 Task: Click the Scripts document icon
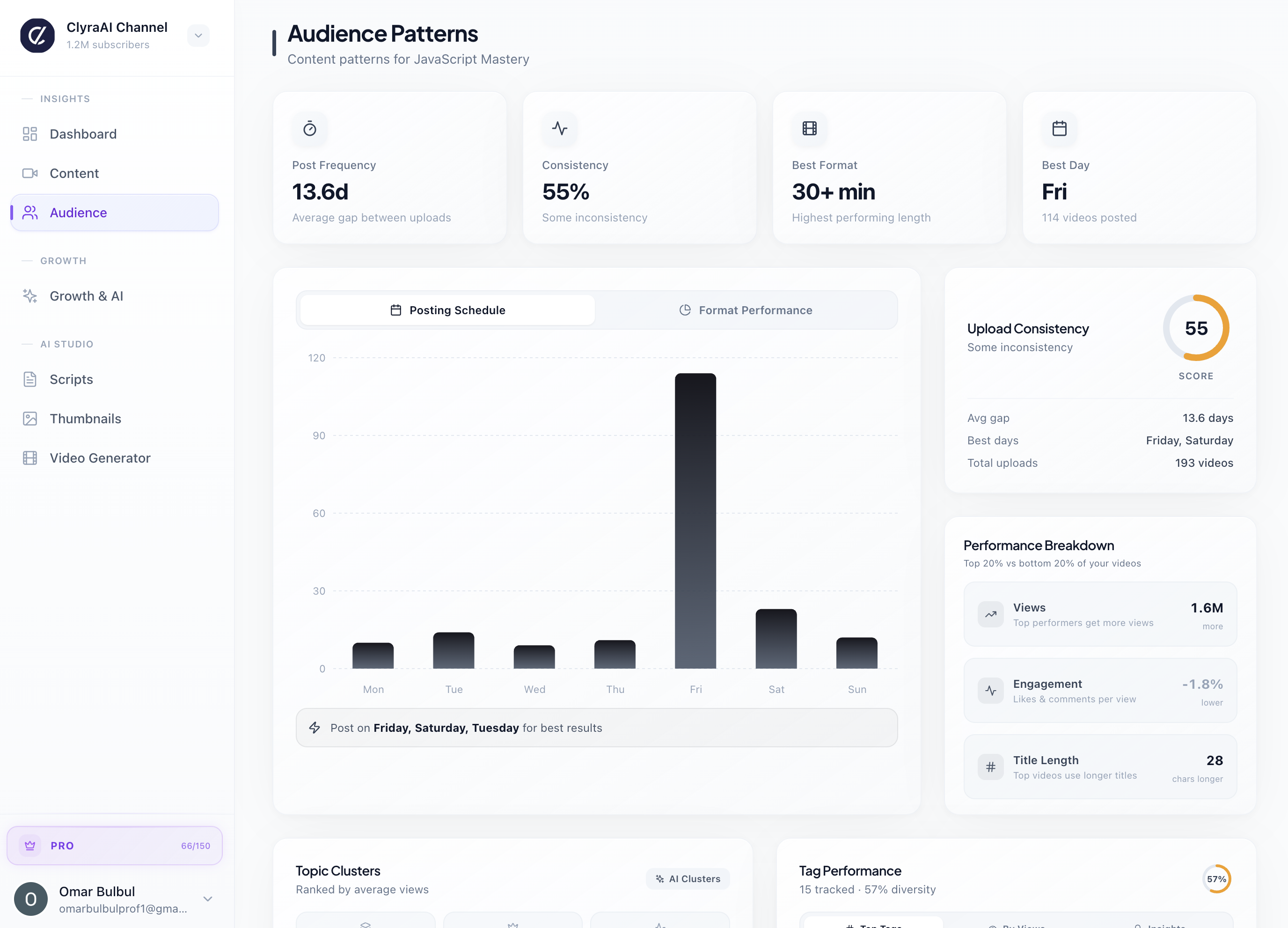[29, 379]
